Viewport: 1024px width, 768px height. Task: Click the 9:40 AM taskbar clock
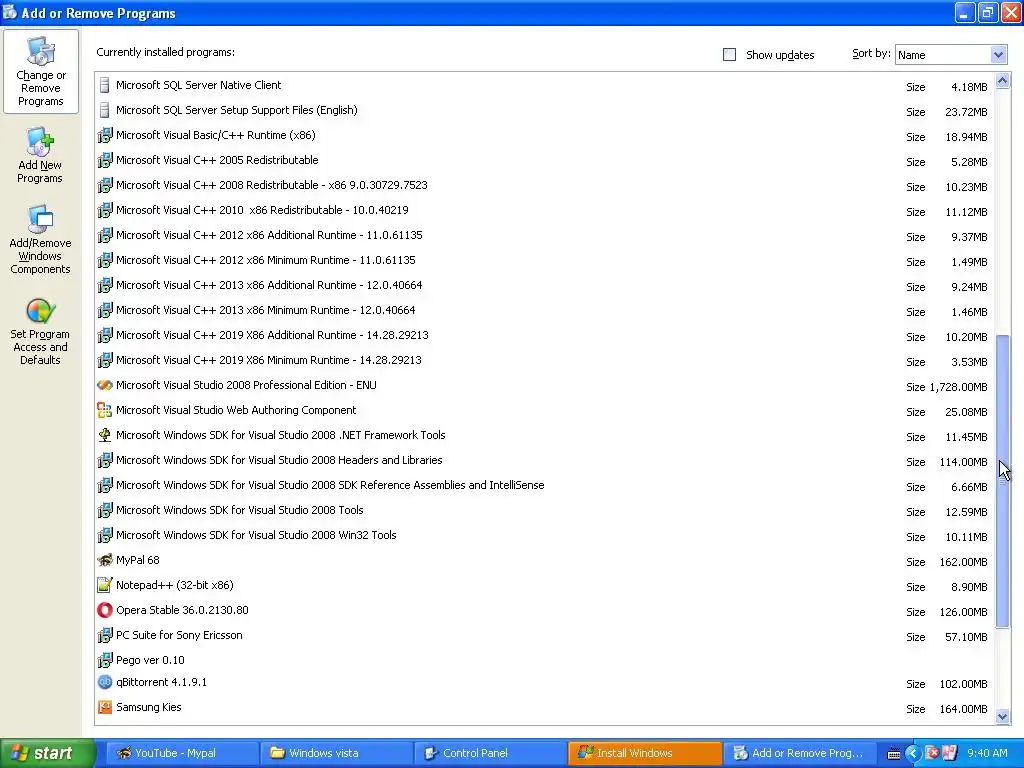[987, 753]
